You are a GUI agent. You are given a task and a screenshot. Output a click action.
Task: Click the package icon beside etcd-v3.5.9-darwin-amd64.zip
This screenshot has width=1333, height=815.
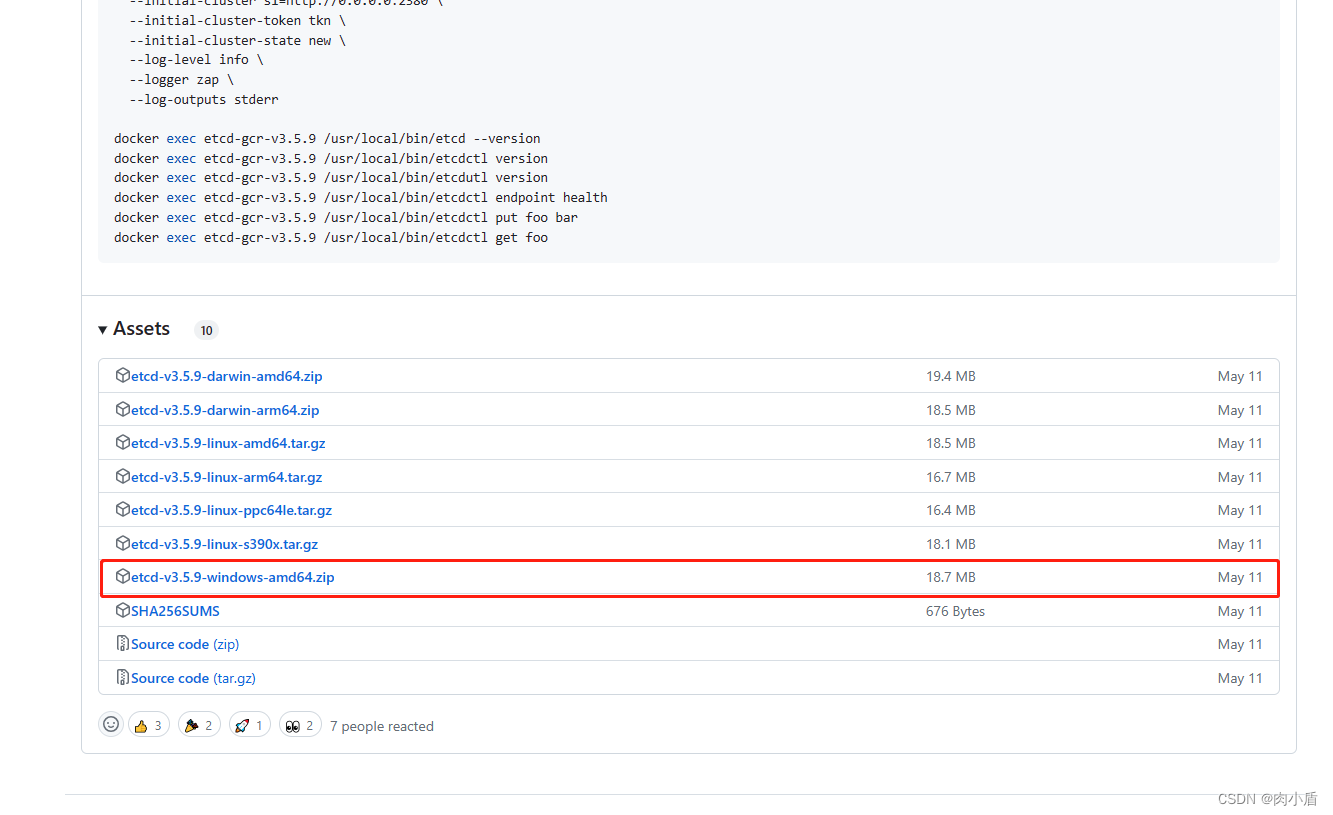pos(123,376)
